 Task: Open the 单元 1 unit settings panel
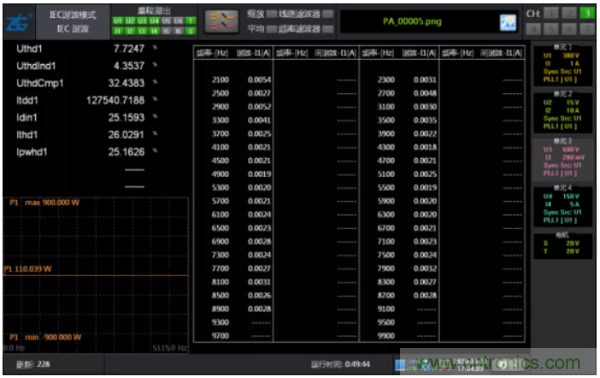[562, 64]
